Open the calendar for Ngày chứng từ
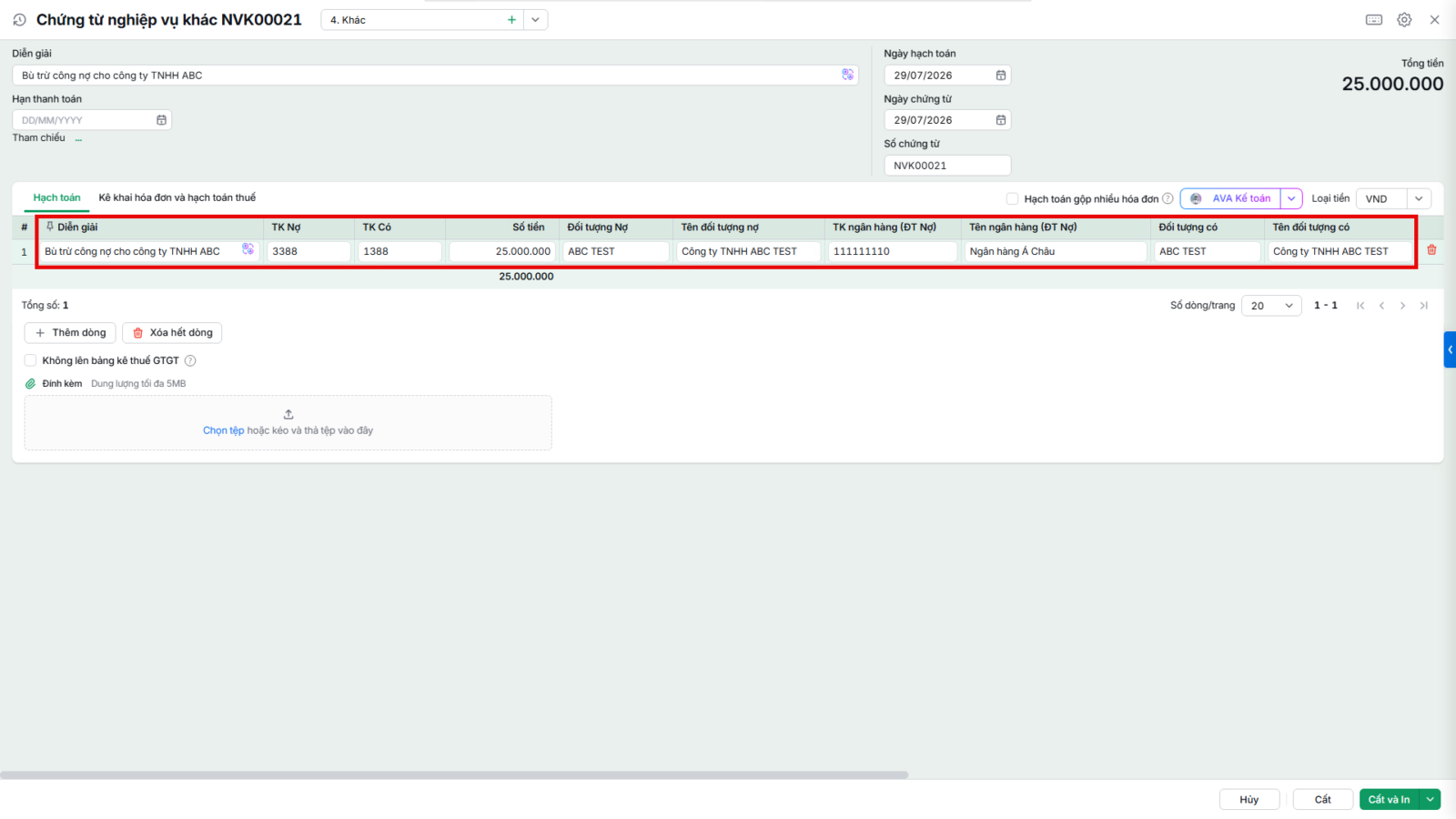The height and width of the screenshot is (819, 1456). tap(1001, 120)
